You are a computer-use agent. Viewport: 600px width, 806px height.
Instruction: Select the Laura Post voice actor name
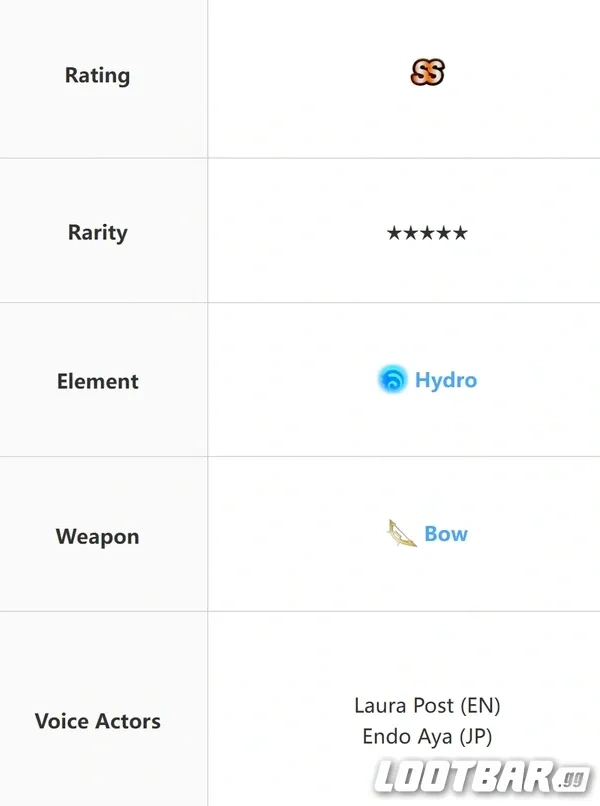click(404, 705)
